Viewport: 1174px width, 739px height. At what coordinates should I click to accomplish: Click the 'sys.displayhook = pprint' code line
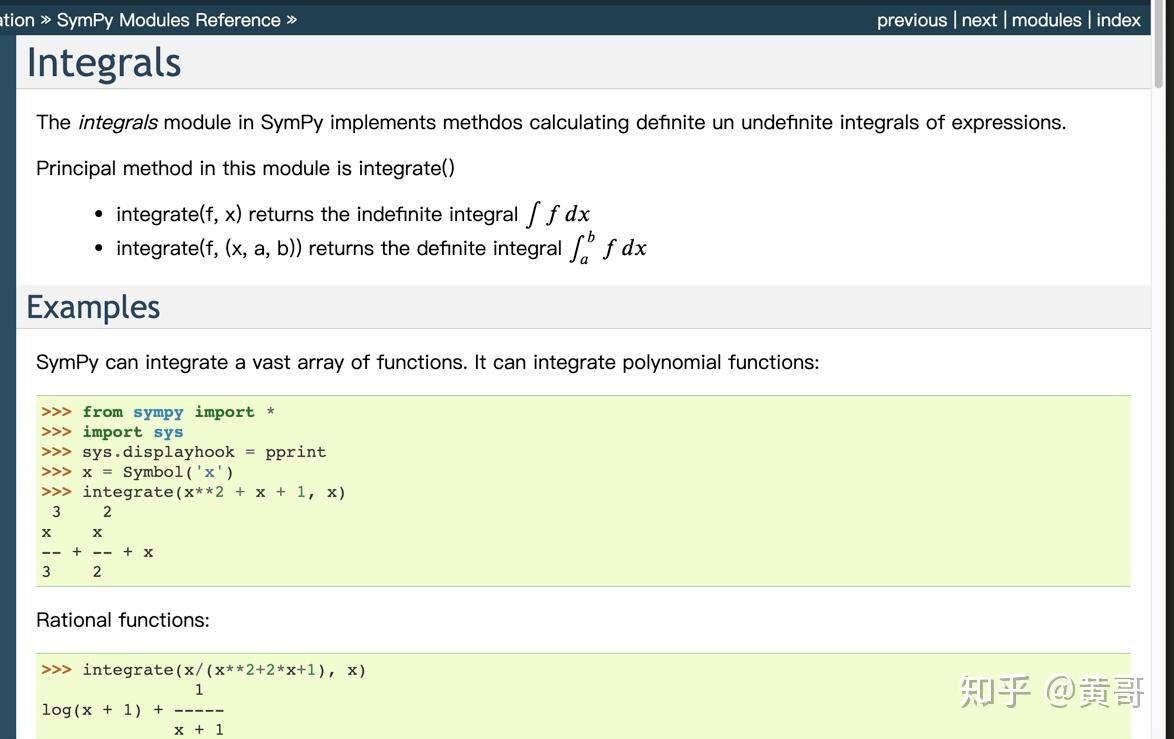204,452
